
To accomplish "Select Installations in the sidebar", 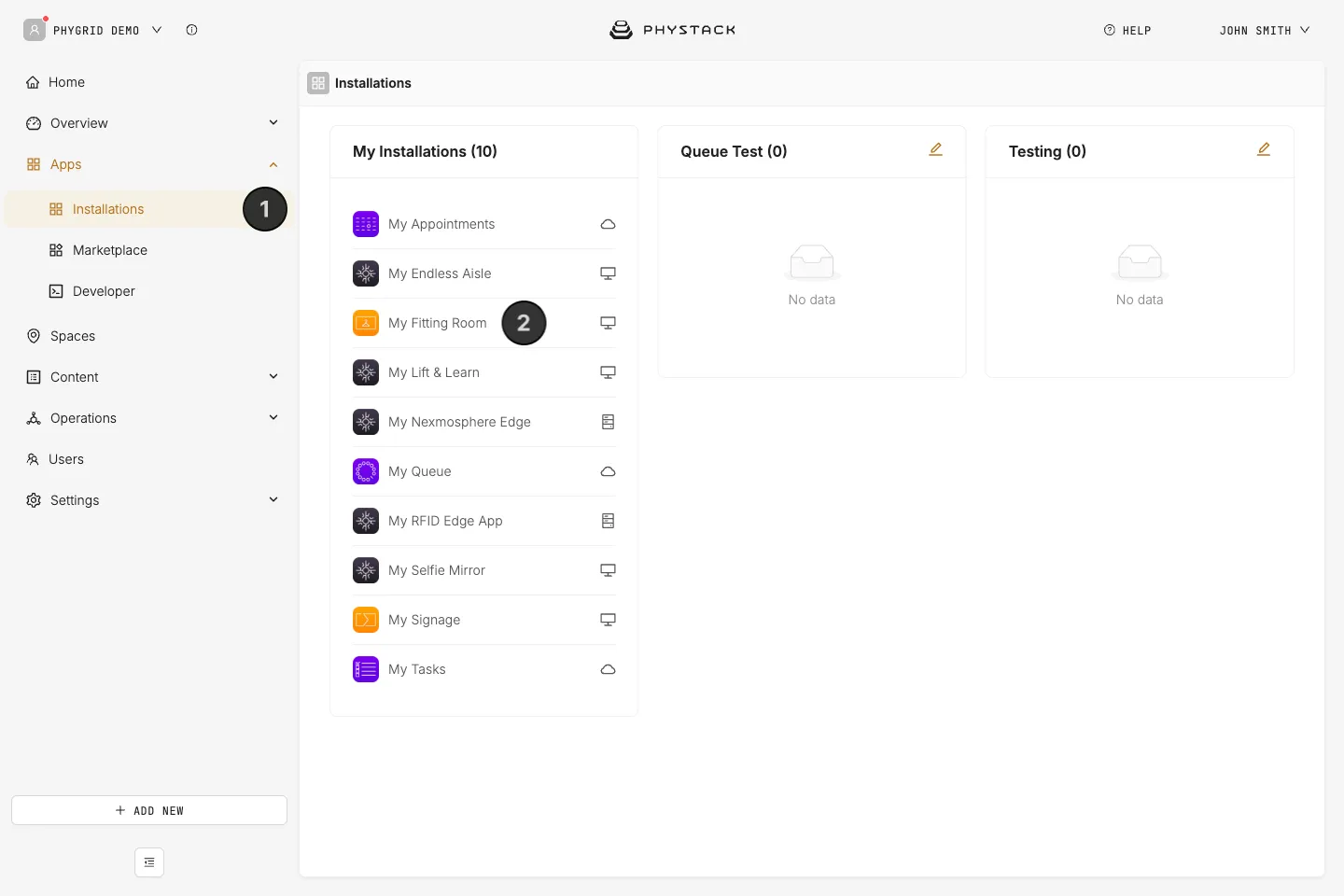I will 149,209.
